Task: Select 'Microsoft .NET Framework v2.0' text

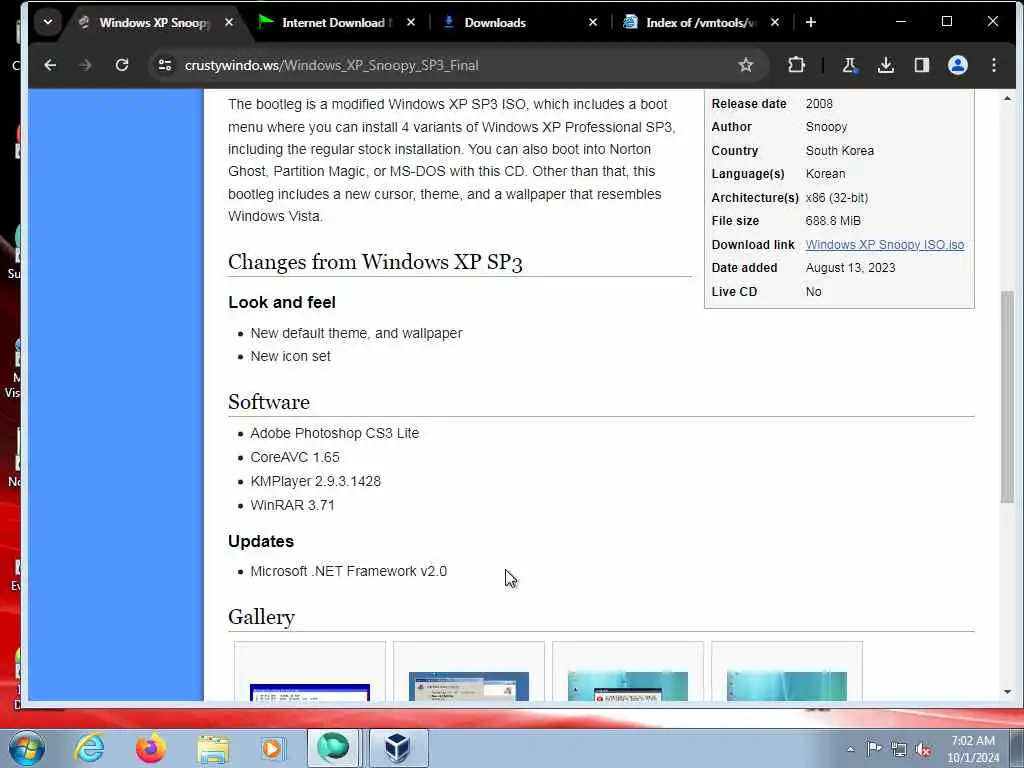Action: click(x=348, y=571)
